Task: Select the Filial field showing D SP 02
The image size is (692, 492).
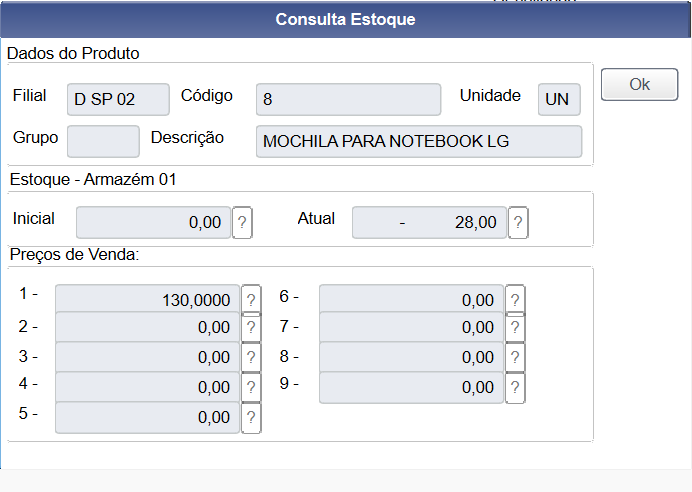Action: pyautogui.click(x=118, y=99)
